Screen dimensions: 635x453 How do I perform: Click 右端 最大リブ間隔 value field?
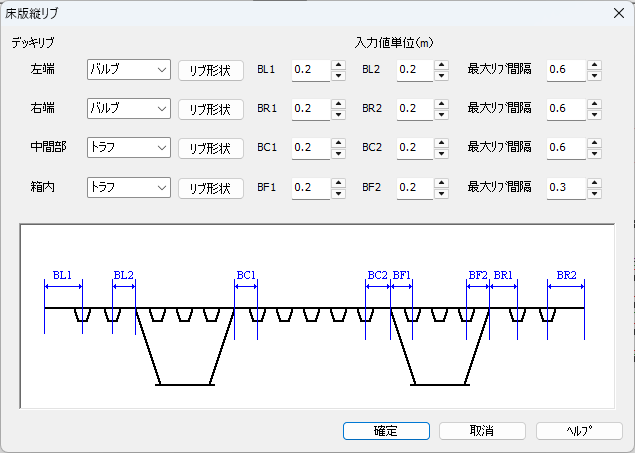tap(567, 109)
